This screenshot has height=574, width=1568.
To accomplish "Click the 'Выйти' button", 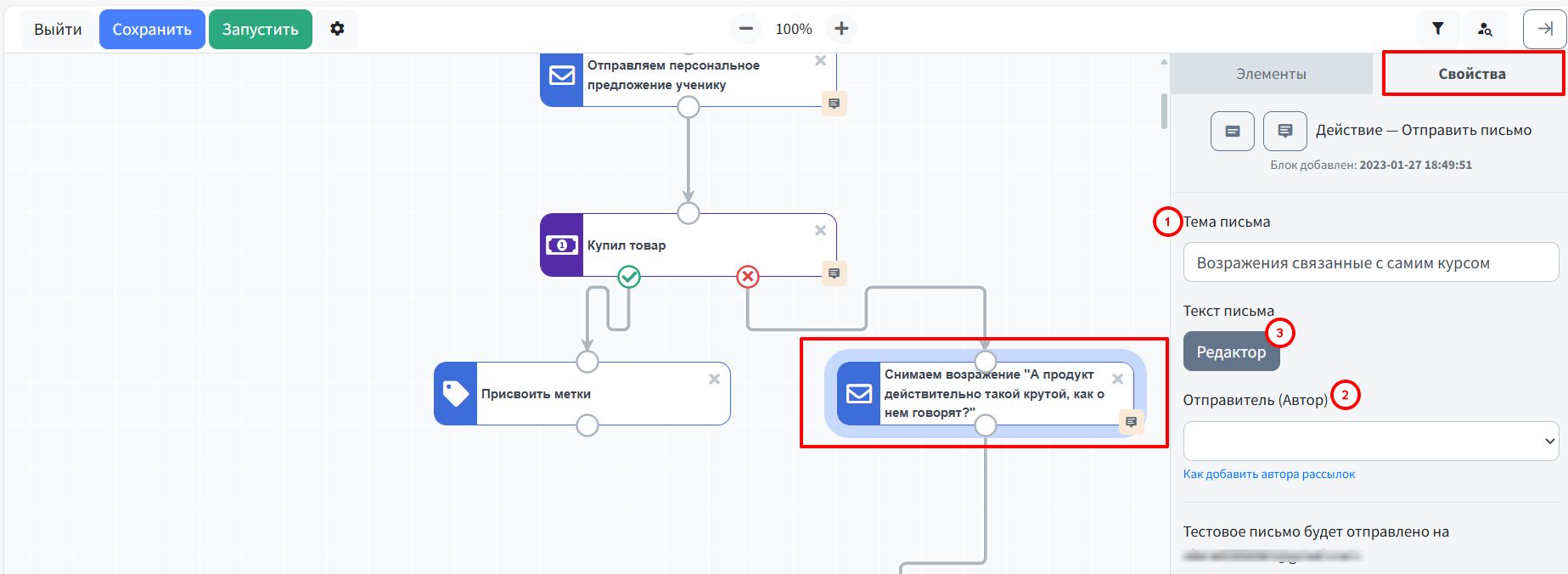I will tap(58, 29).
